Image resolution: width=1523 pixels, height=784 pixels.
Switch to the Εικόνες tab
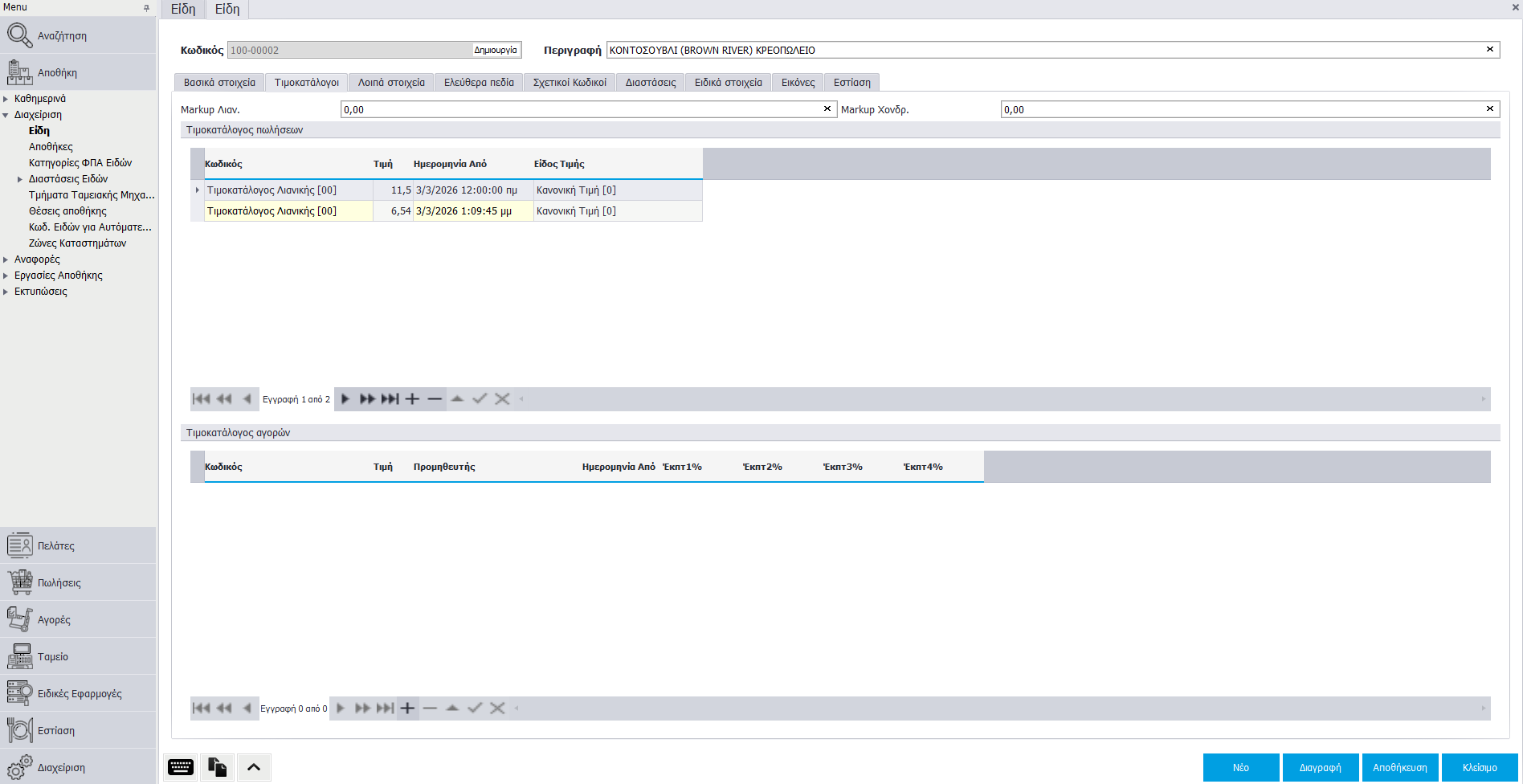pyautogui.click(x=798, y=83)
